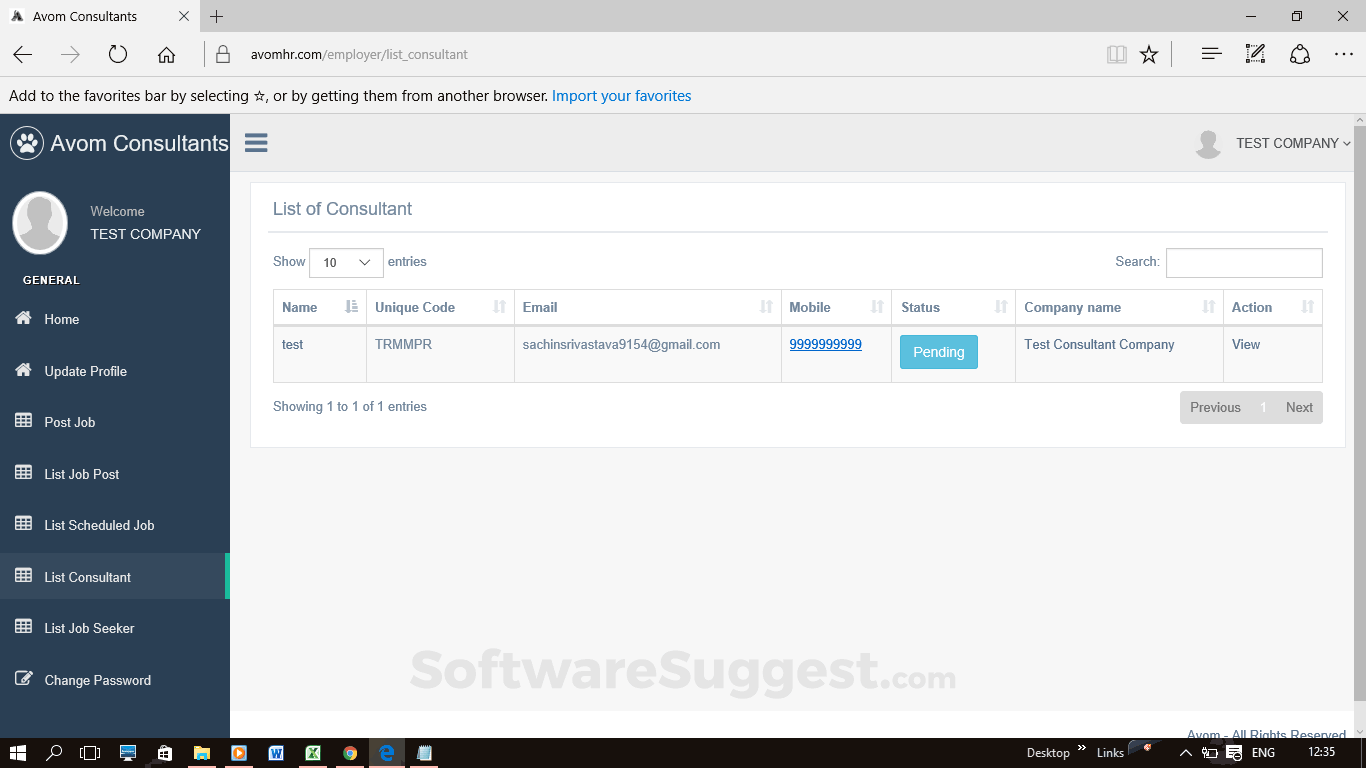Click the Pending status badge
The width and height of the screenshot is (1366, 768).
pyautogui.click(x=938, y=352)
